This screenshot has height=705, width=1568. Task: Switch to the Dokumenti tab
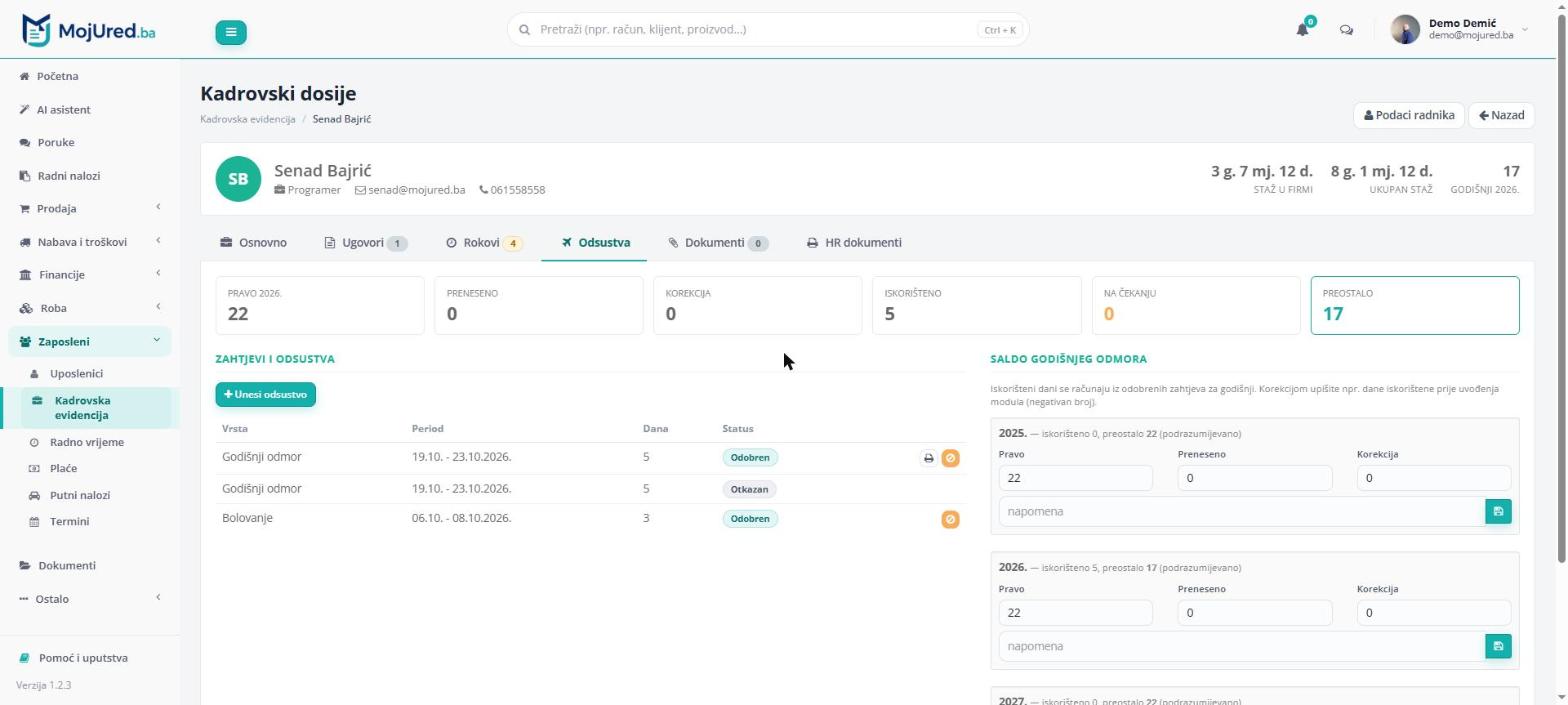click(x=718, y=243)
